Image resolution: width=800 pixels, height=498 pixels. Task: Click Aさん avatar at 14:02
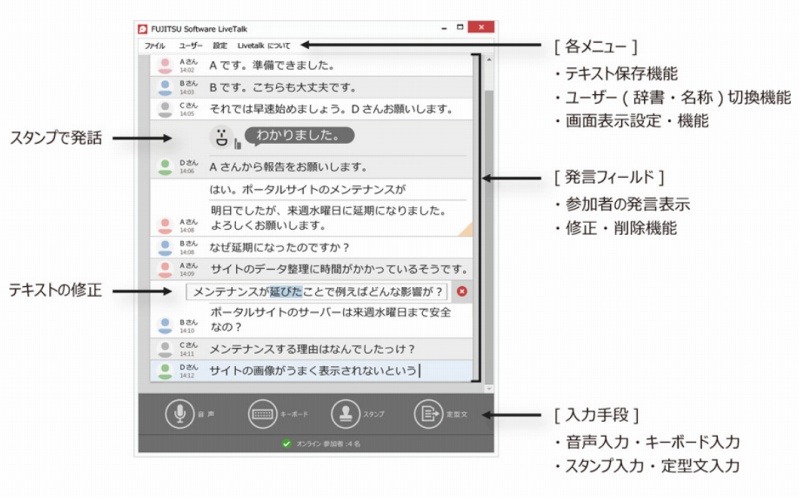coord(165,66)
